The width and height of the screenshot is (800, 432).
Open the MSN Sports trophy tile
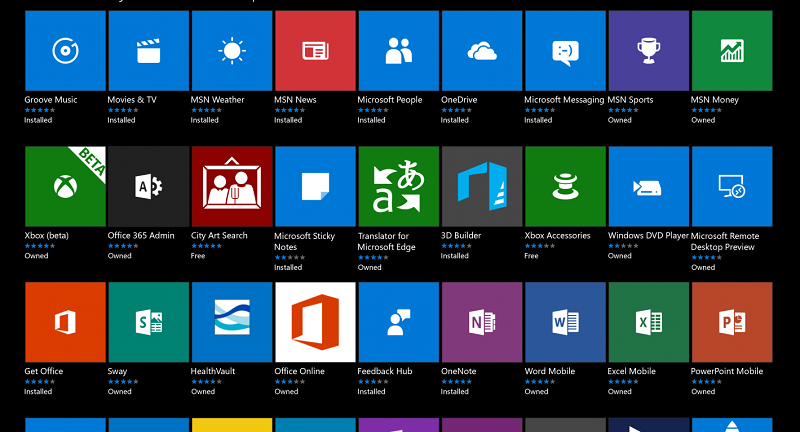pos(648,51)
